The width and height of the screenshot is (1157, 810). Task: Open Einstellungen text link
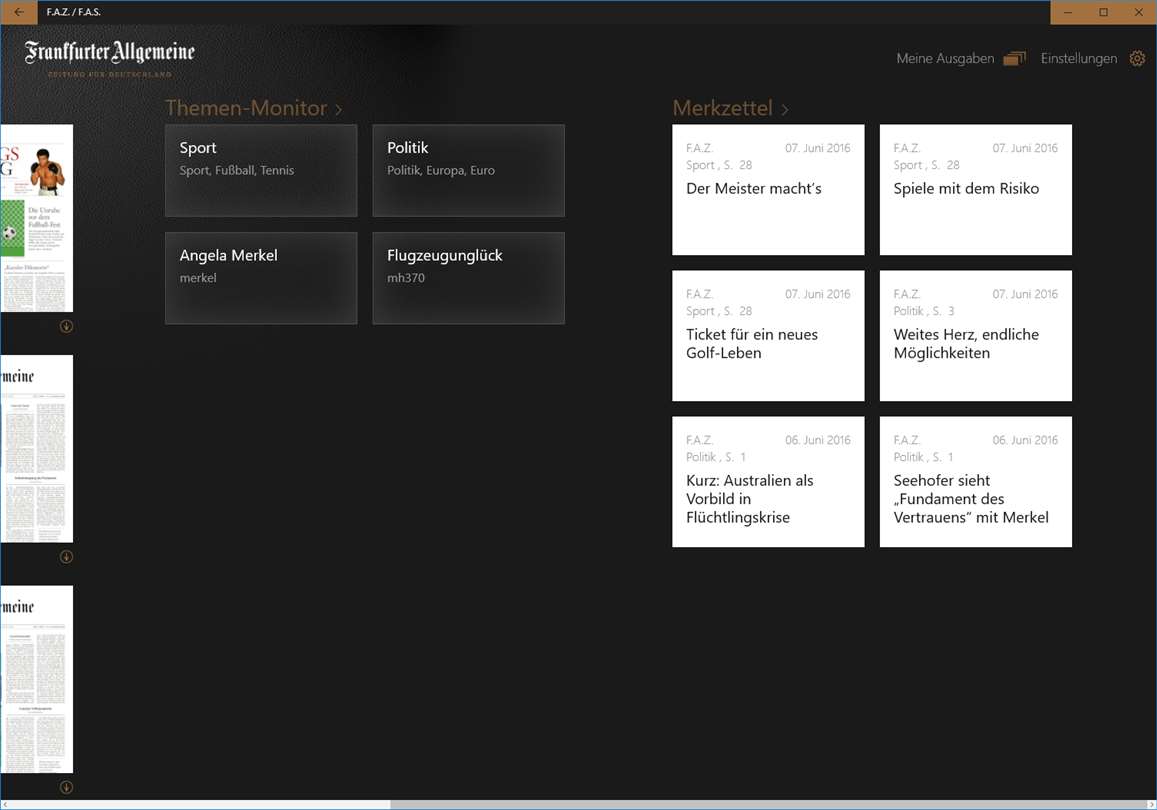tap(1079, 58)
